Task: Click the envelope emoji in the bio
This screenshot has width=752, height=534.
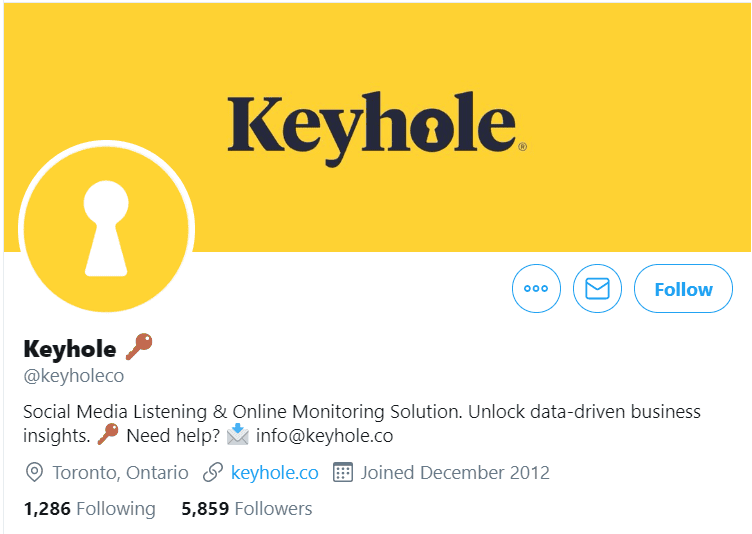Action: [x=238, y=435]
